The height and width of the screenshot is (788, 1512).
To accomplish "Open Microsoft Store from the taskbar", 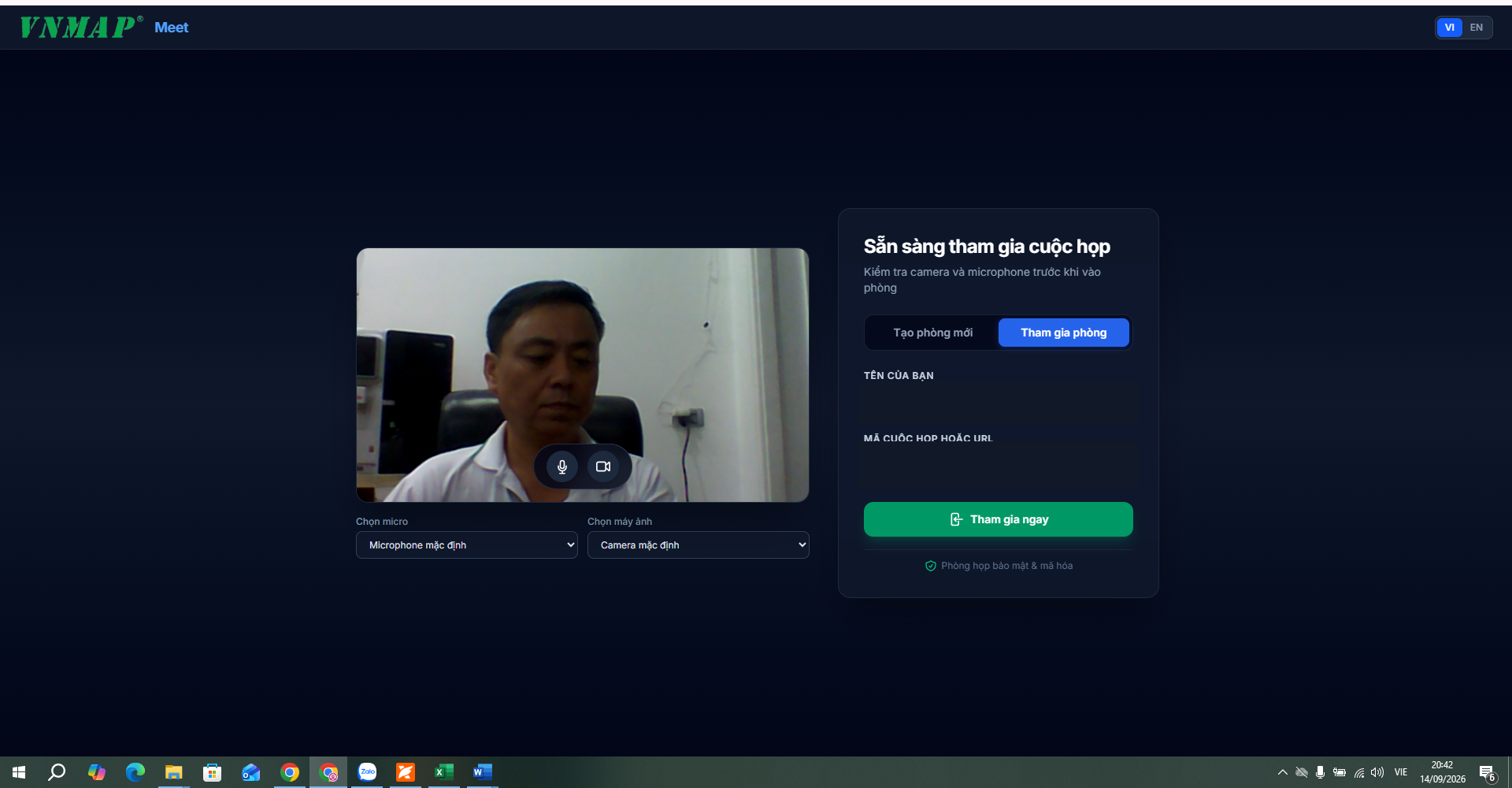I will [x=212, y=772].
